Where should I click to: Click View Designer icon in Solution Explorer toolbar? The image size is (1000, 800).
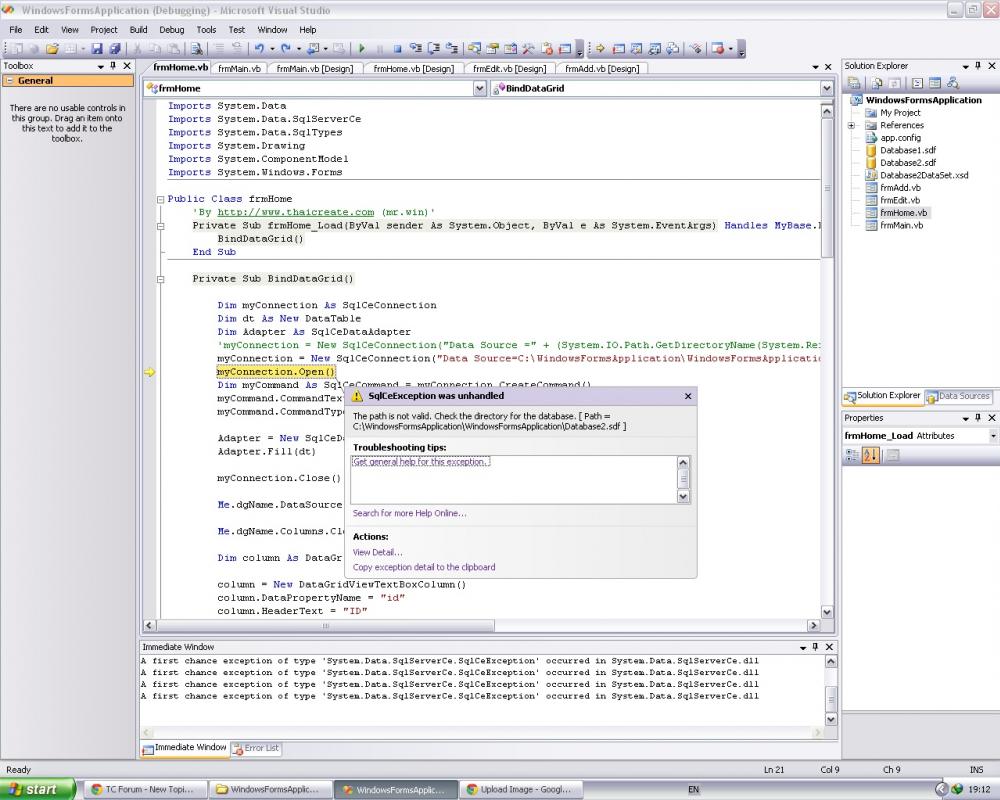coord(935,83)
